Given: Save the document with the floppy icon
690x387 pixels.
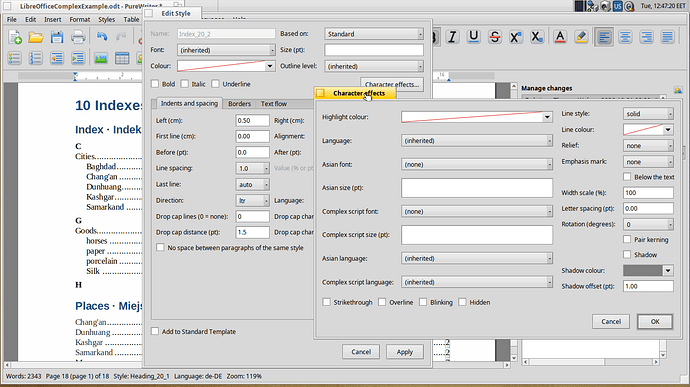Looking at the screenshot, I should pyautogui.click(x=57, y=37).
